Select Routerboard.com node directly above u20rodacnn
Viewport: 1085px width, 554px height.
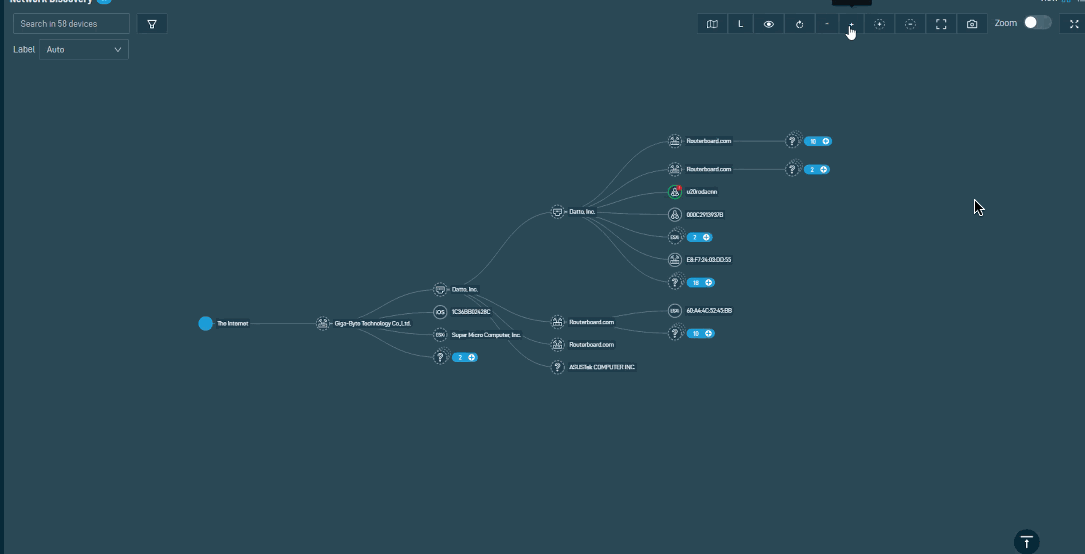(x=675, y=169)
